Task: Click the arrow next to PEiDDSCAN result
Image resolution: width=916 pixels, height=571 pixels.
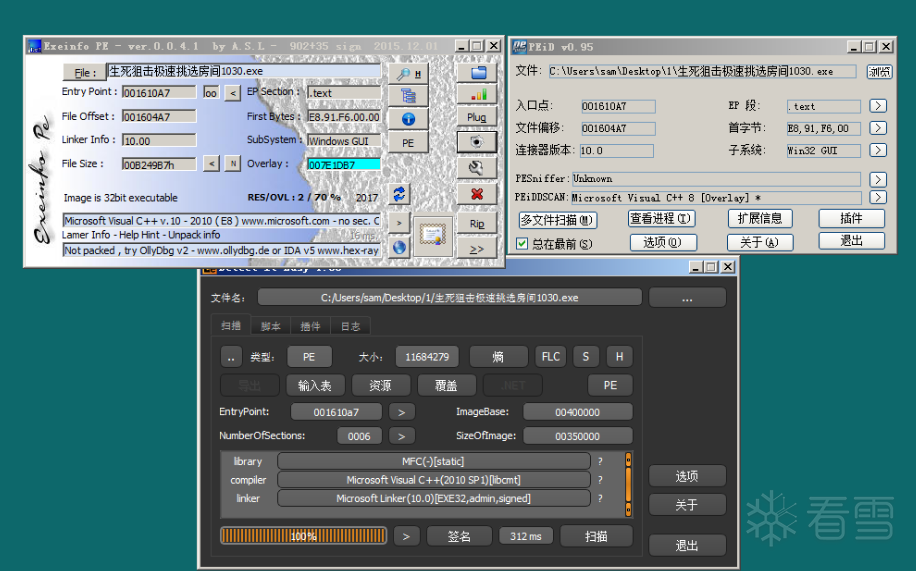Action: pyautogui.click(x=877, y=197)
